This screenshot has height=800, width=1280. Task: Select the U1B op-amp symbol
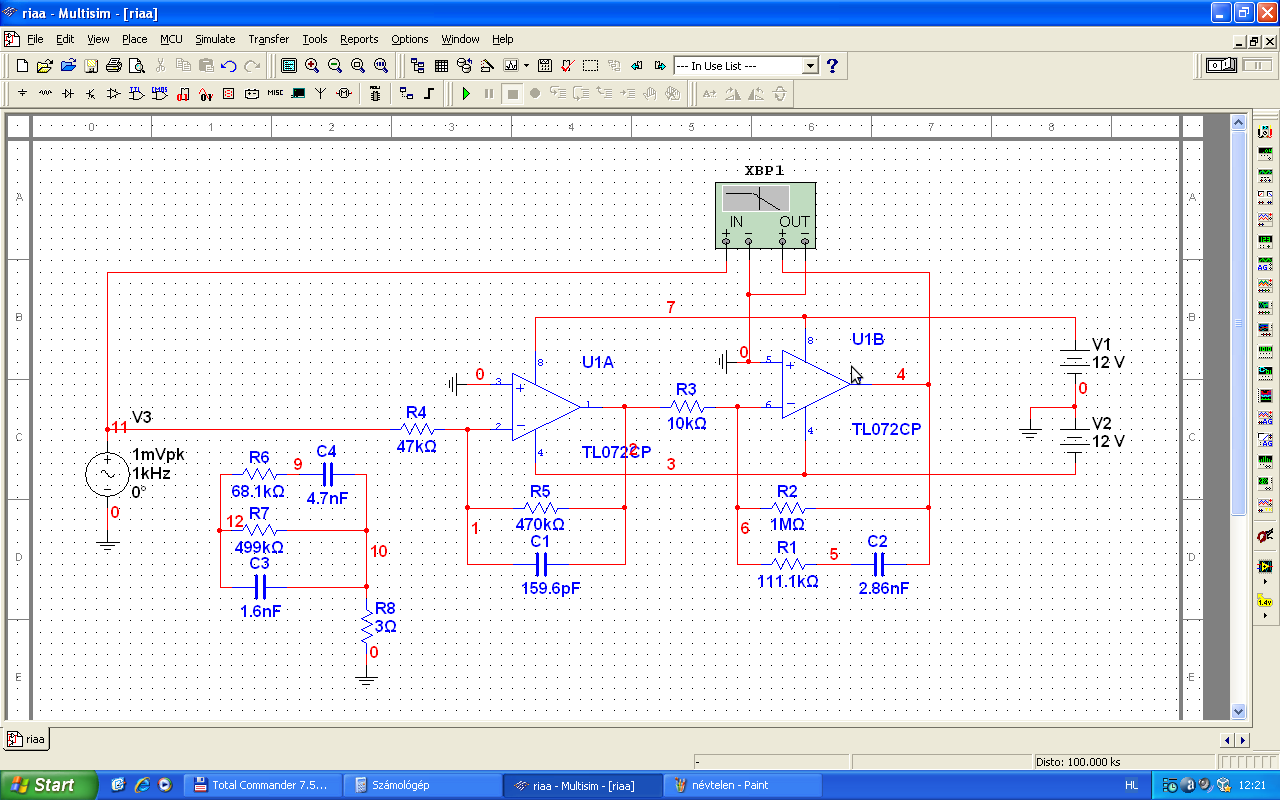819,384
